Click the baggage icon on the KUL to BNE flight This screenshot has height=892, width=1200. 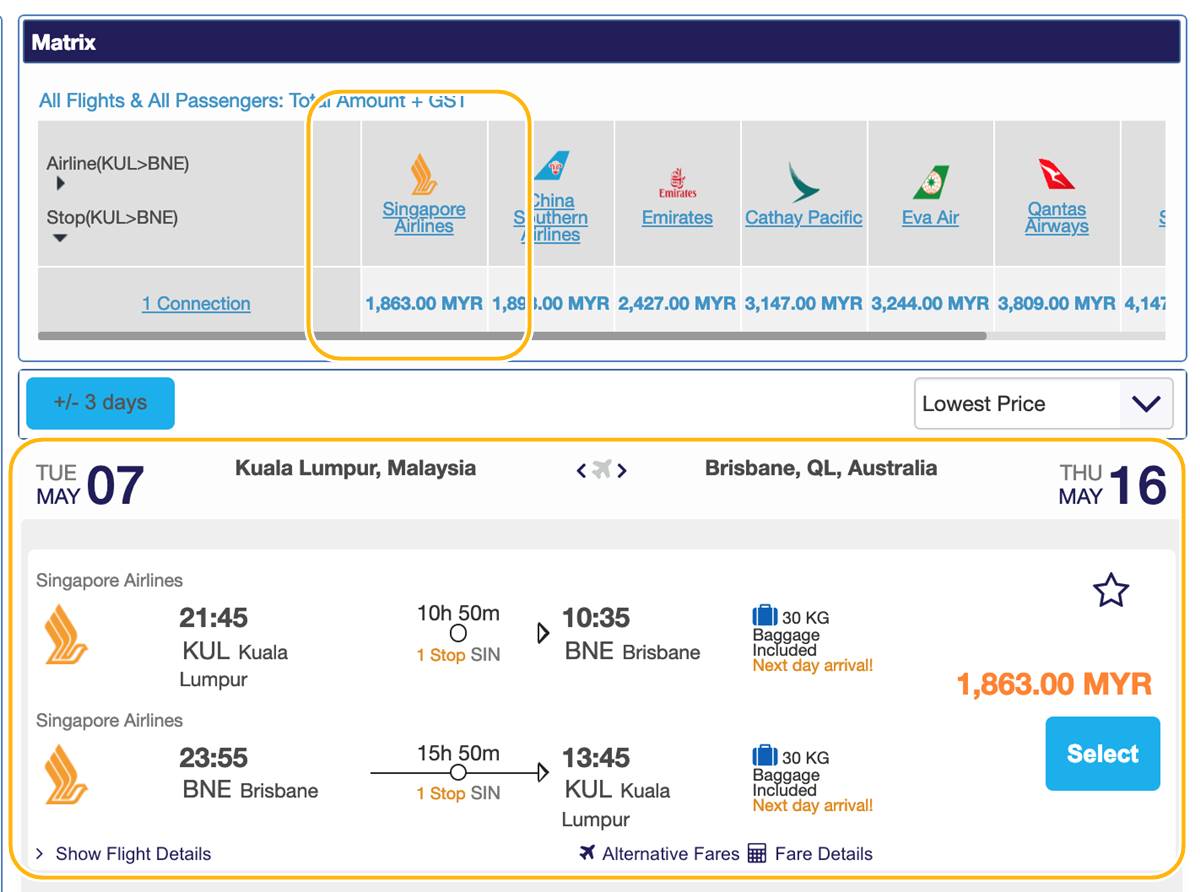(765, 616)
